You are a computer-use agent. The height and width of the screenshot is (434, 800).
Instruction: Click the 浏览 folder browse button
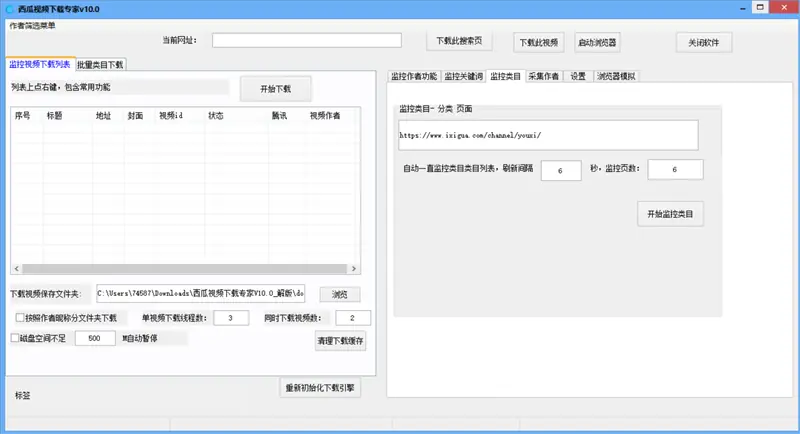(340, 294)
